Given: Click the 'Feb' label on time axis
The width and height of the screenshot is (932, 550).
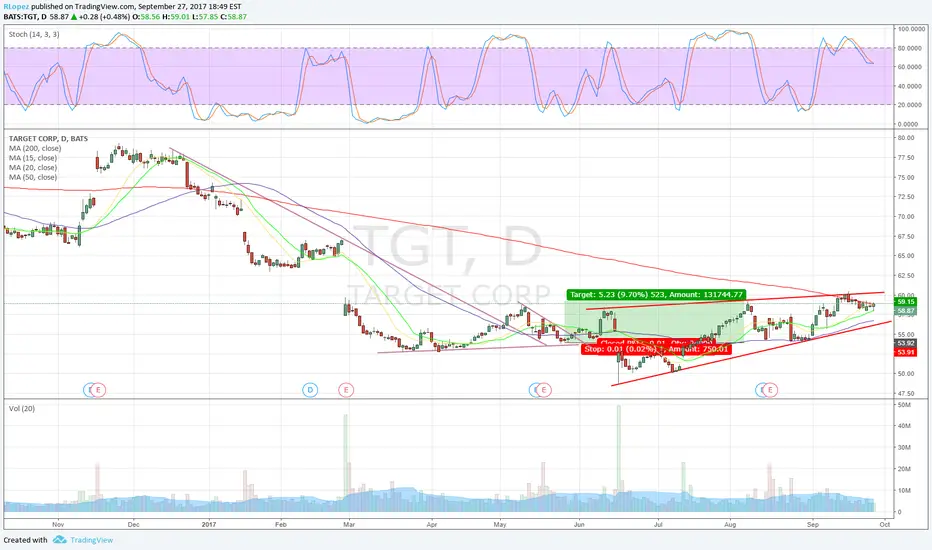Looking at the screenshot, I should [x=281, y=524].
